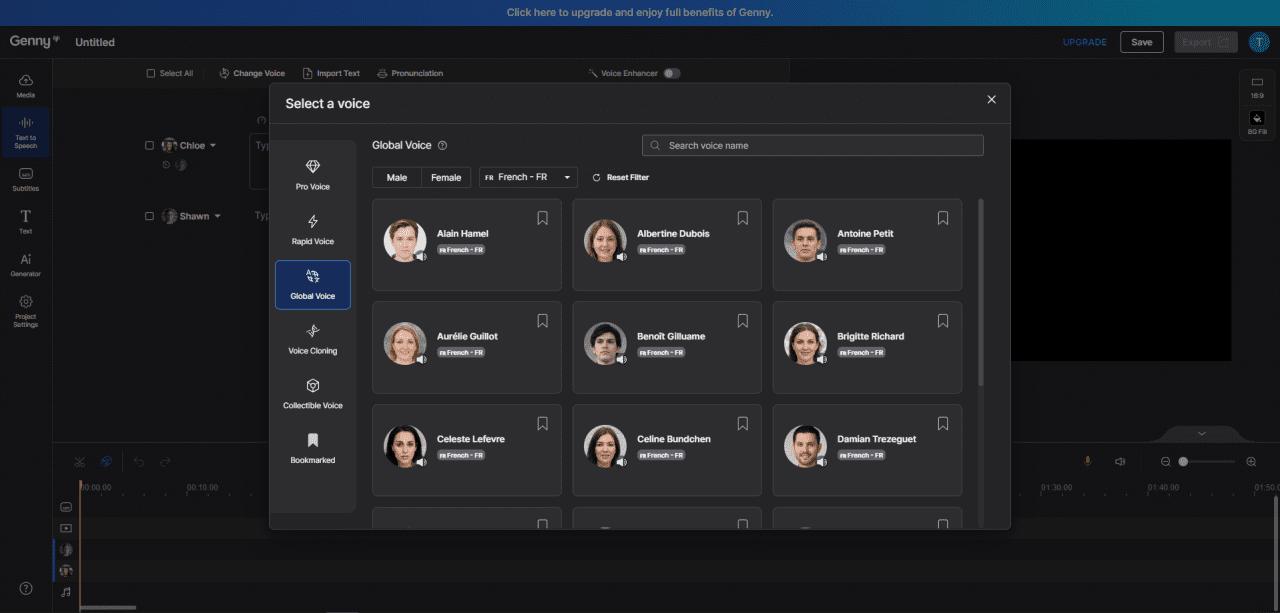Show Bookmarked voices tab
The height and width of the screenshot is (613, 1280).
[x=313, y=449]
